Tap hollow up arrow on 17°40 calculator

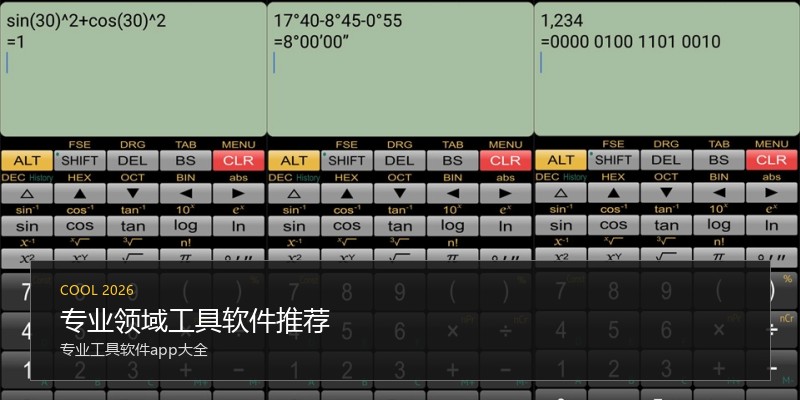tap(294, 193)
